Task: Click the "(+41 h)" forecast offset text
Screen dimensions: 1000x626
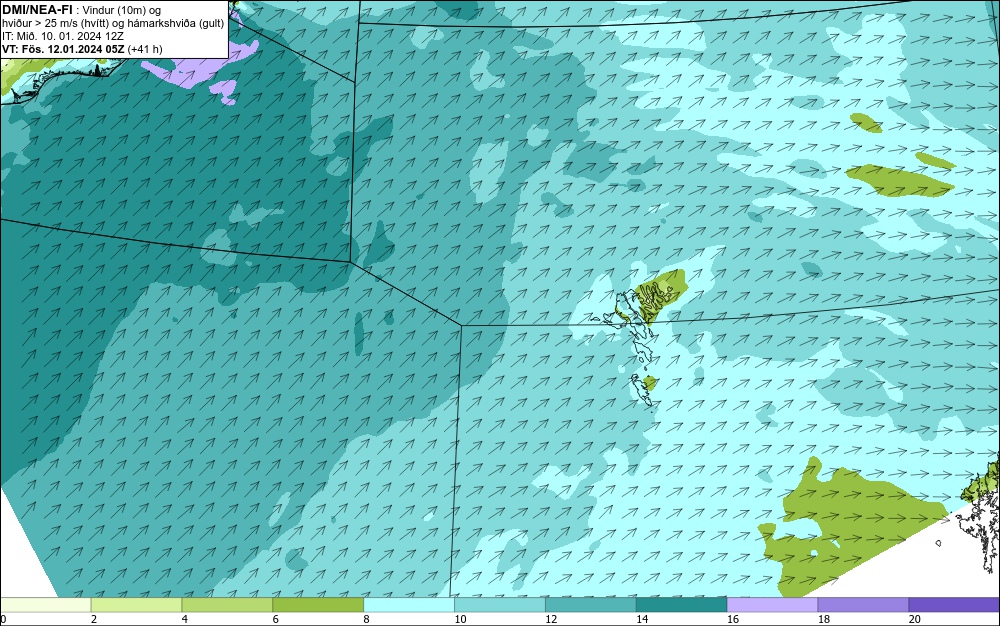Action: (x=145, y=49)
